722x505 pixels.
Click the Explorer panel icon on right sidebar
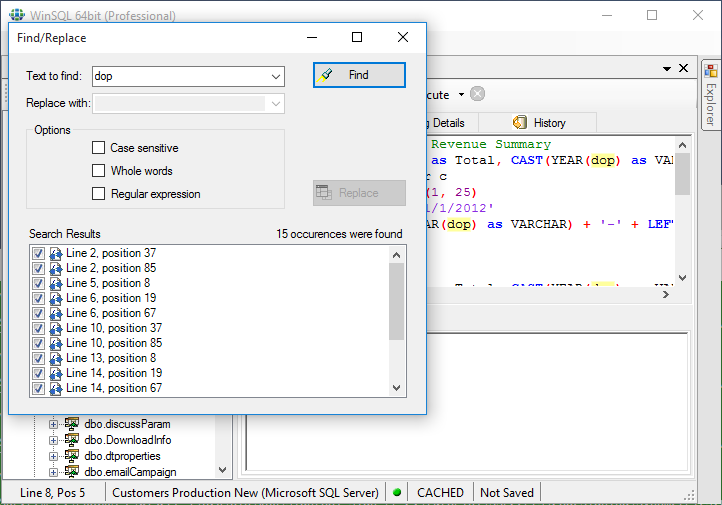[x=710, y=71]
